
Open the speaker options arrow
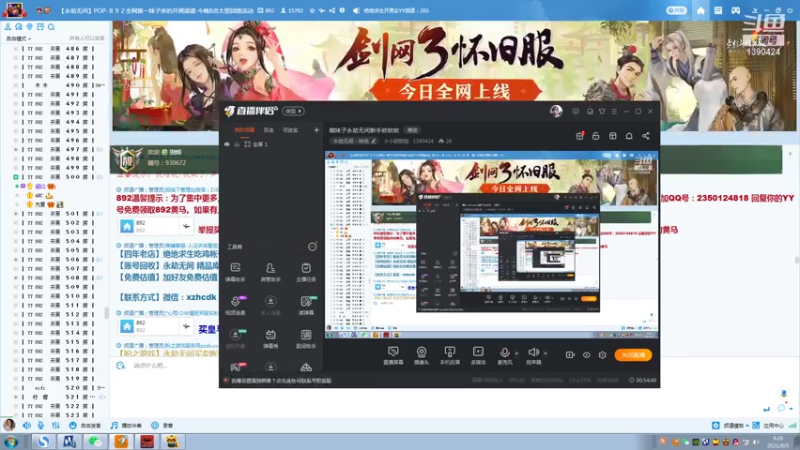coord(545,353)
